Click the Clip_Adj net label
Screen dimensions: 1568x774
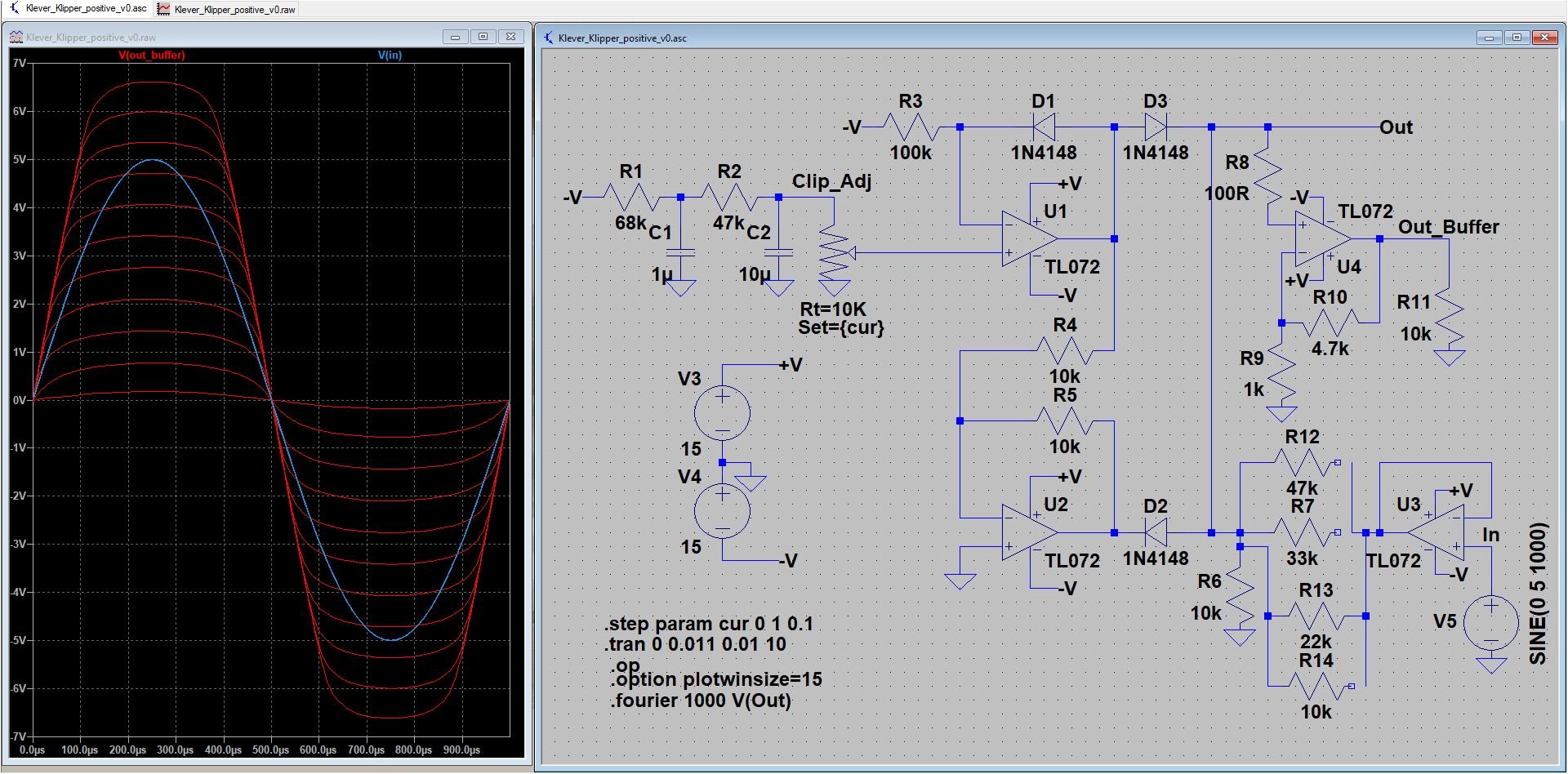[x=831, y=181]
